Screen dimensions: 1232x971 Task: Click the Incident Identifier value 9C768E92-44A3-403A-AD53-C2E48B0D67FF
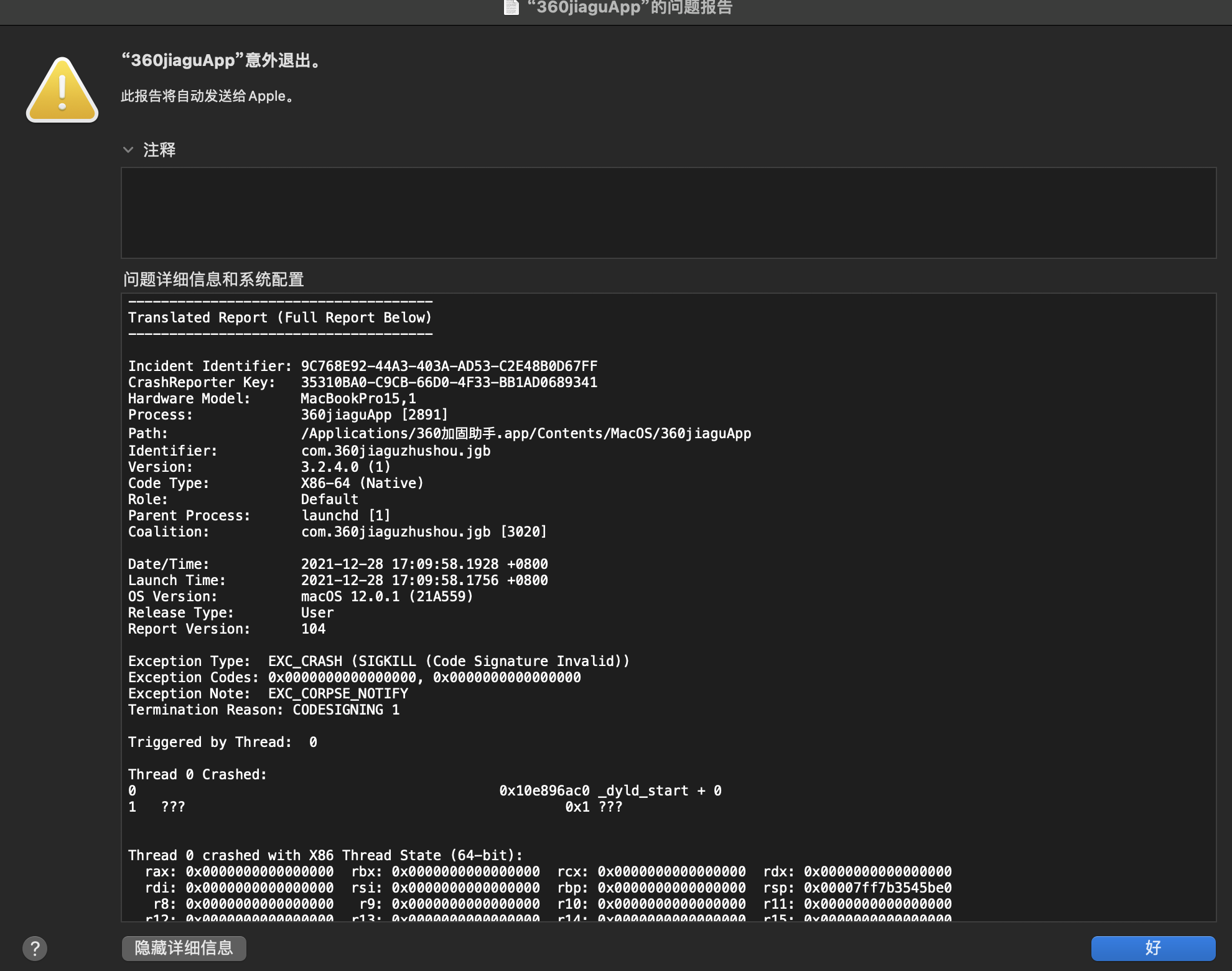[449, 366]
